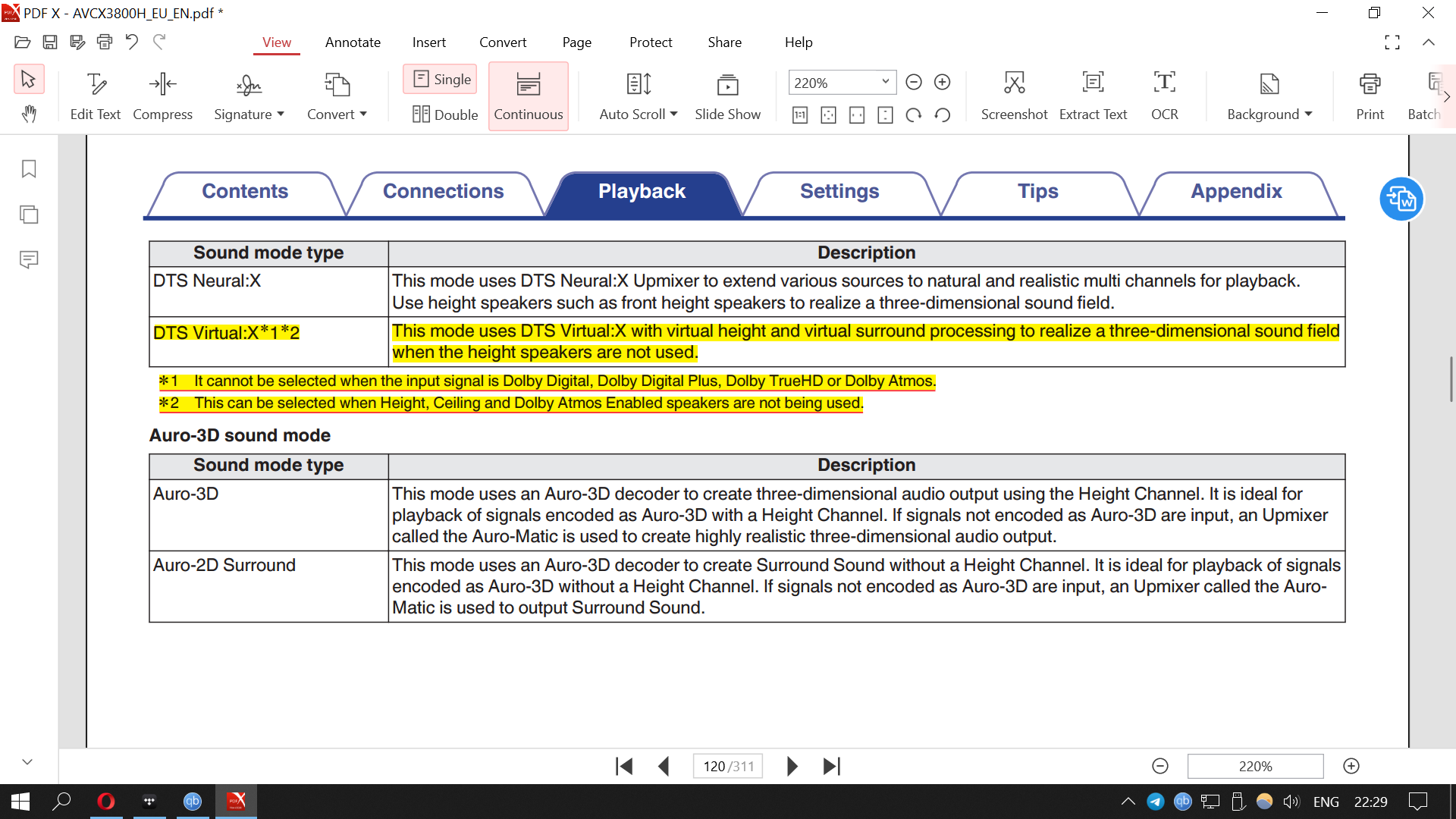The width and height of the screenshot is (1456, 819).
Task: Open the Annotate ribbon tab
Action: tap(353, 42)
